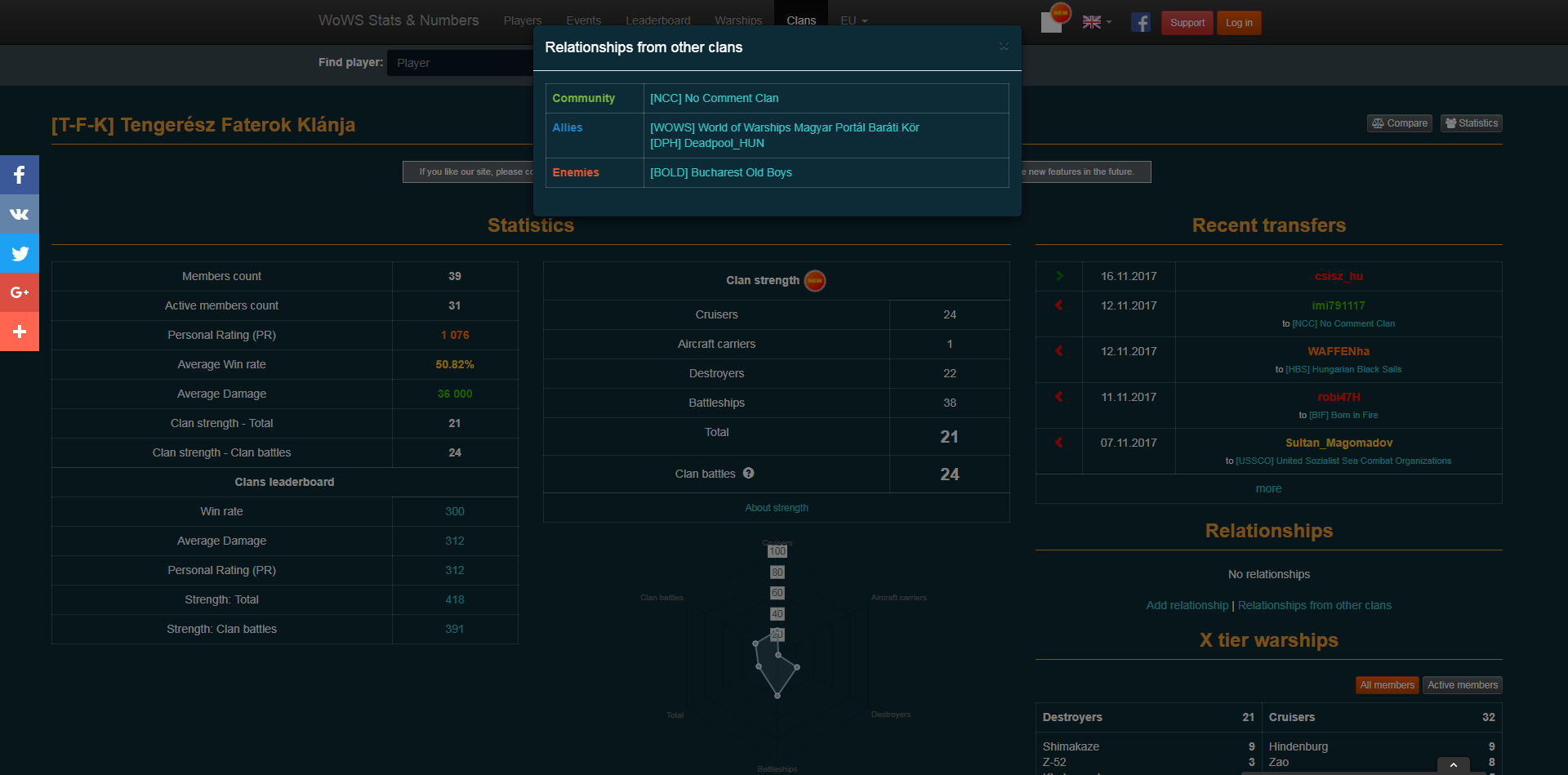Share page via Twitter sidebar icon
This screenshot has width=1568, height=775.
(x=20, y=253)
